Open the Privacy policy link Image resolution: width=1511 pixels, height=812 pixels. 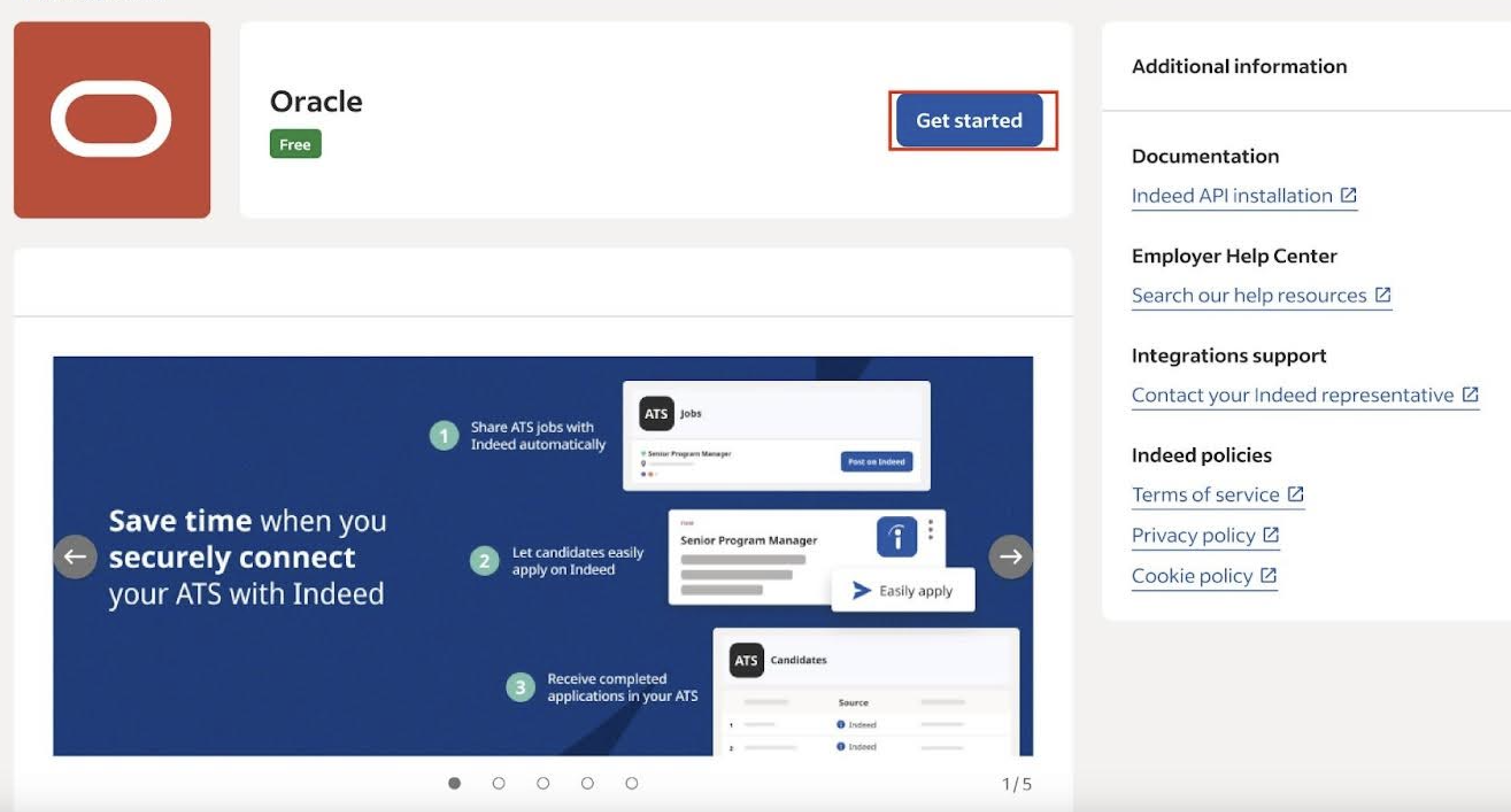coord(1205,535)
